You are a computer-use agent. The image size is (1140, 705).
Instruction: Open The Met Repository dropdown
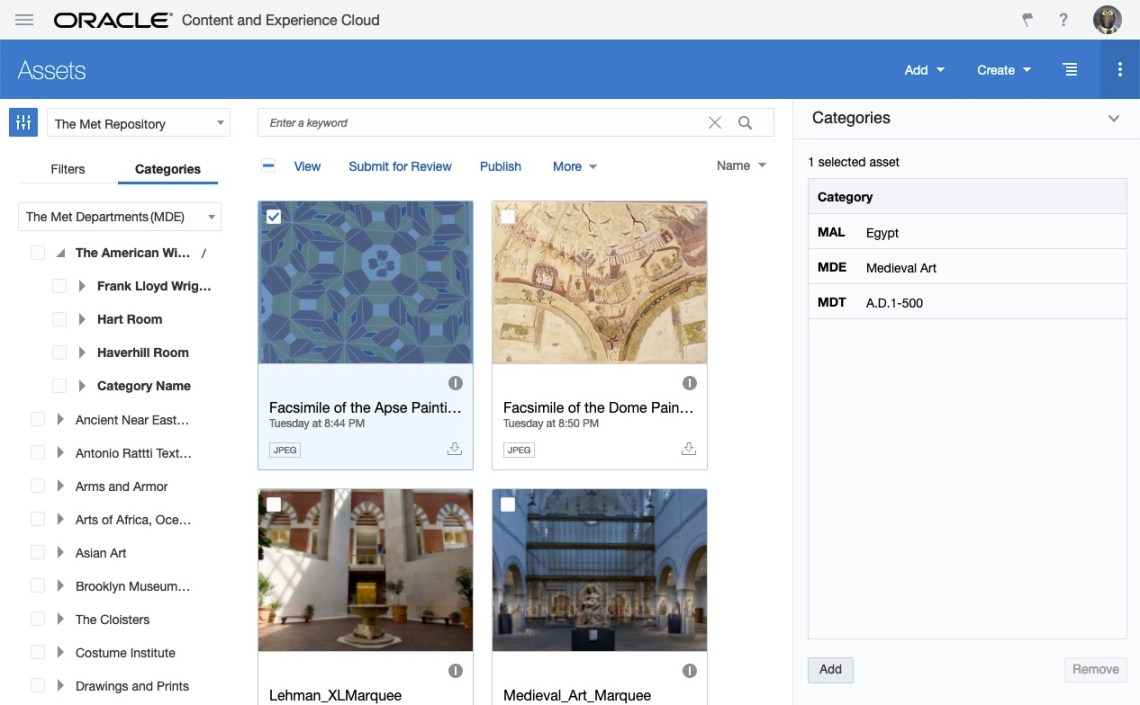139,124
